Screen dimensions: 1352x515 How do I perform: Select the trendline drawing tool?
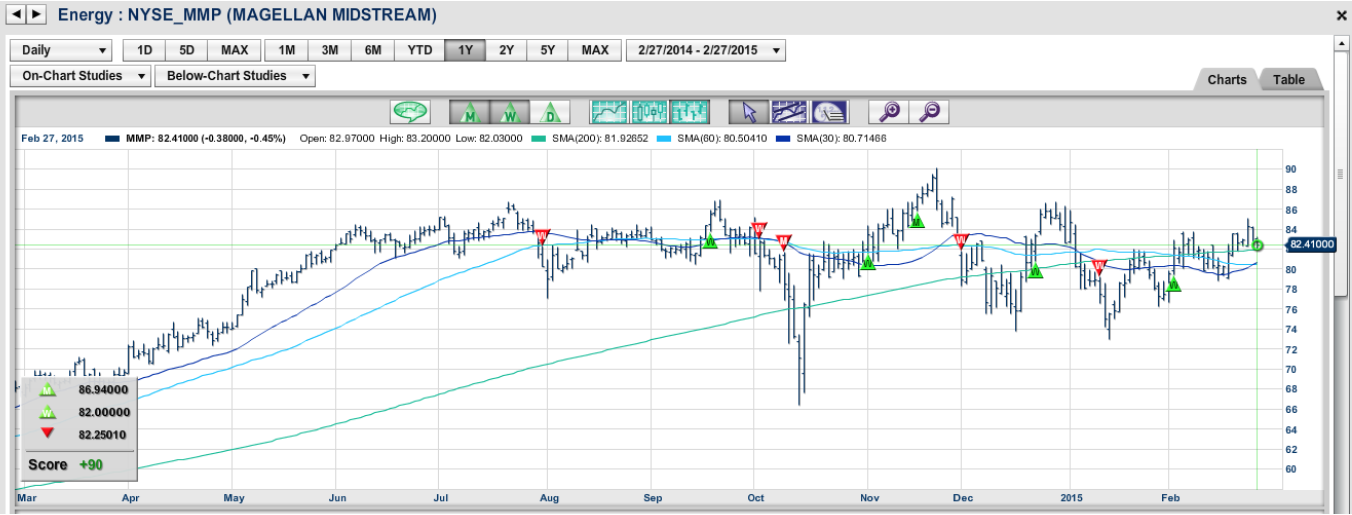pyautogui.click(x=789, y=112)
